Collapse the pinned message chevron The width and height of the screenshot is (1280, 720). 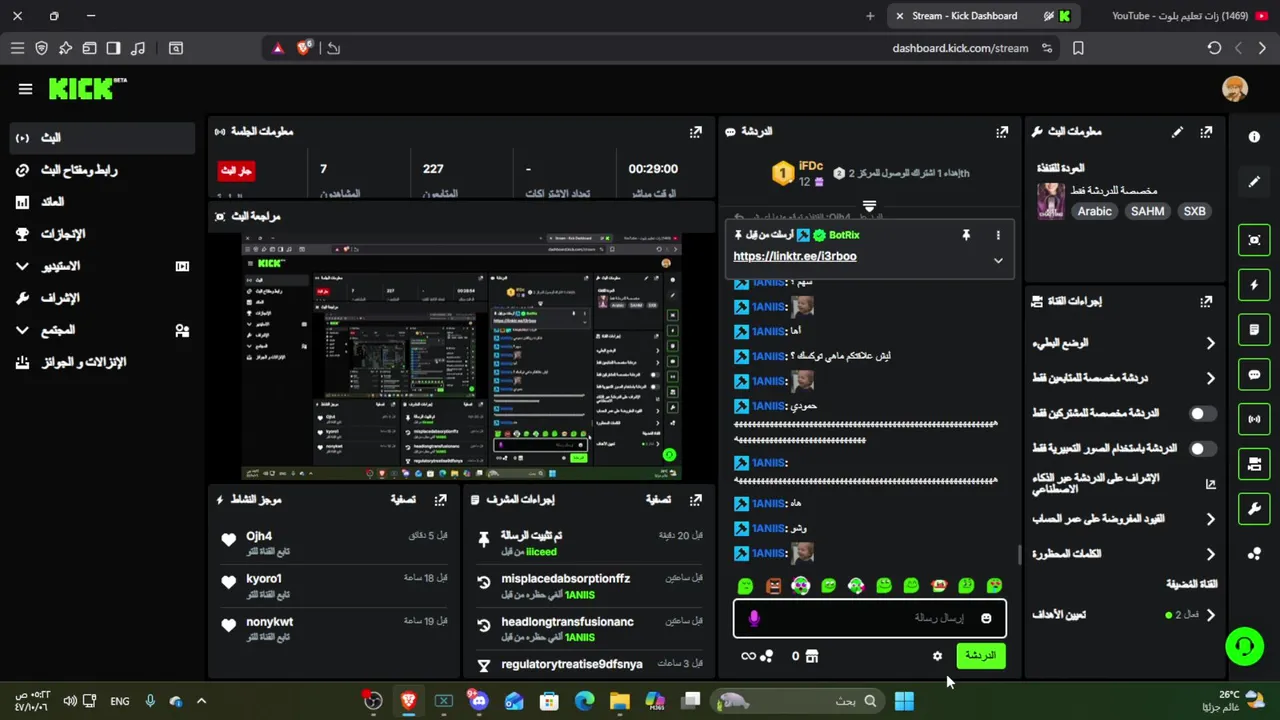point(997,261)
